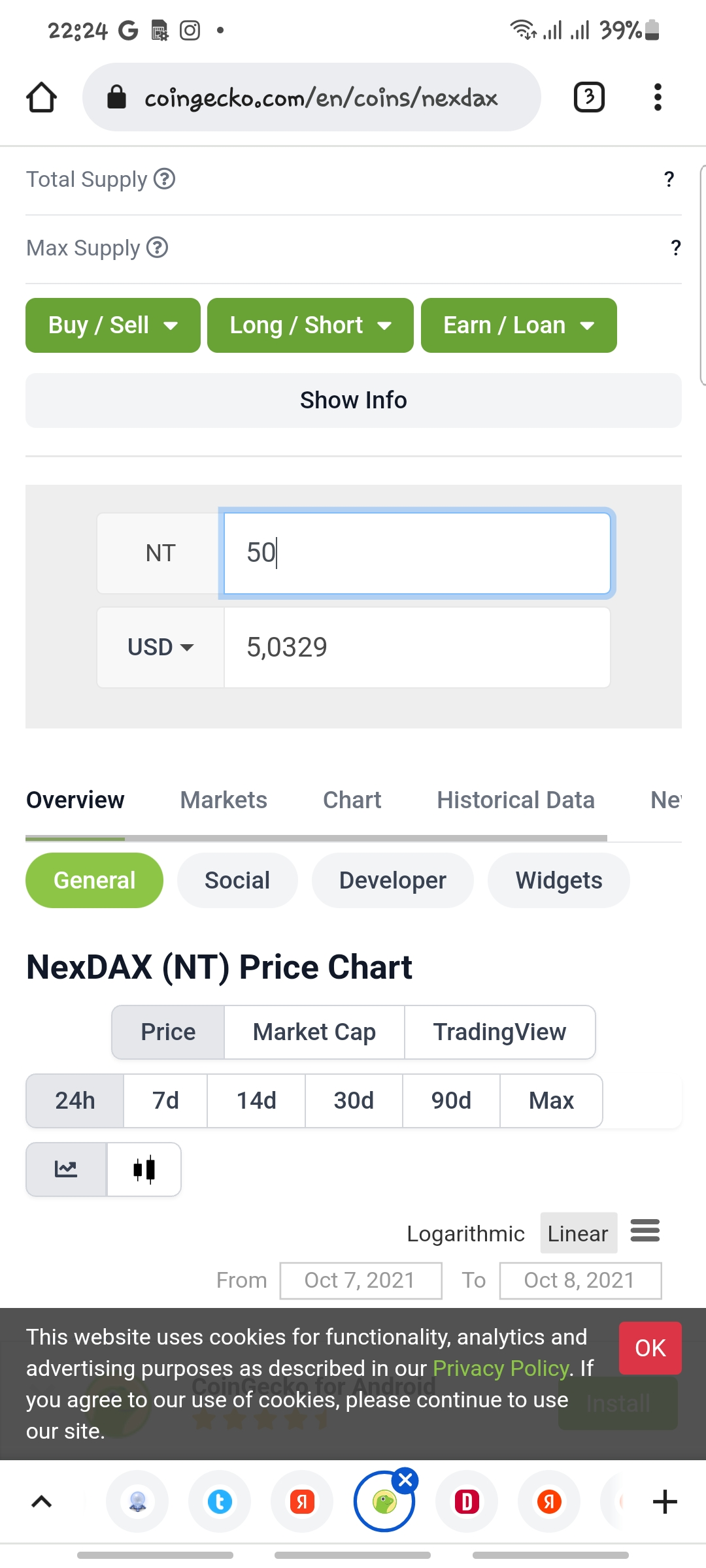Switch to the line chart icon
This screenshot has width=706, height=1568.
pyautogui.click(x=66, y=1169)
